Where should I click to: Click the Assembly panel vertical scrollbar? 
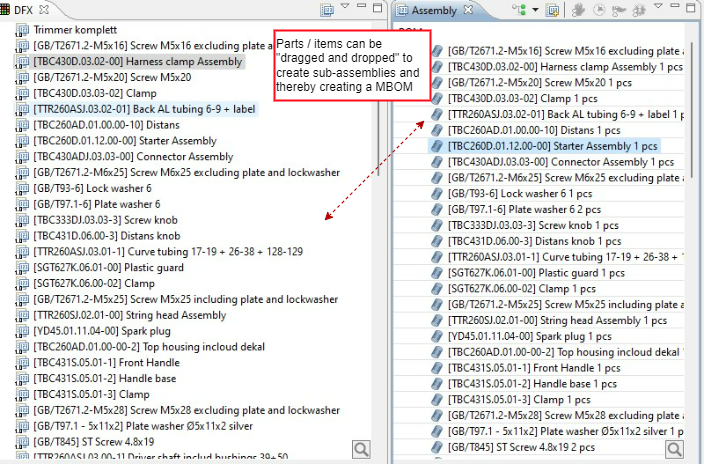[x=690, y=100]
